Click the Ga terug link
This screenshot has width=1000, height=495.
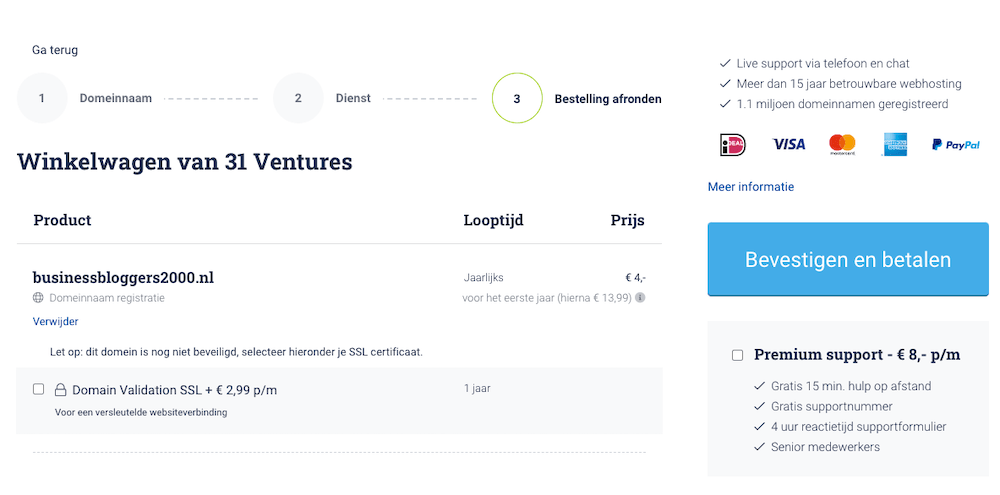55,50
